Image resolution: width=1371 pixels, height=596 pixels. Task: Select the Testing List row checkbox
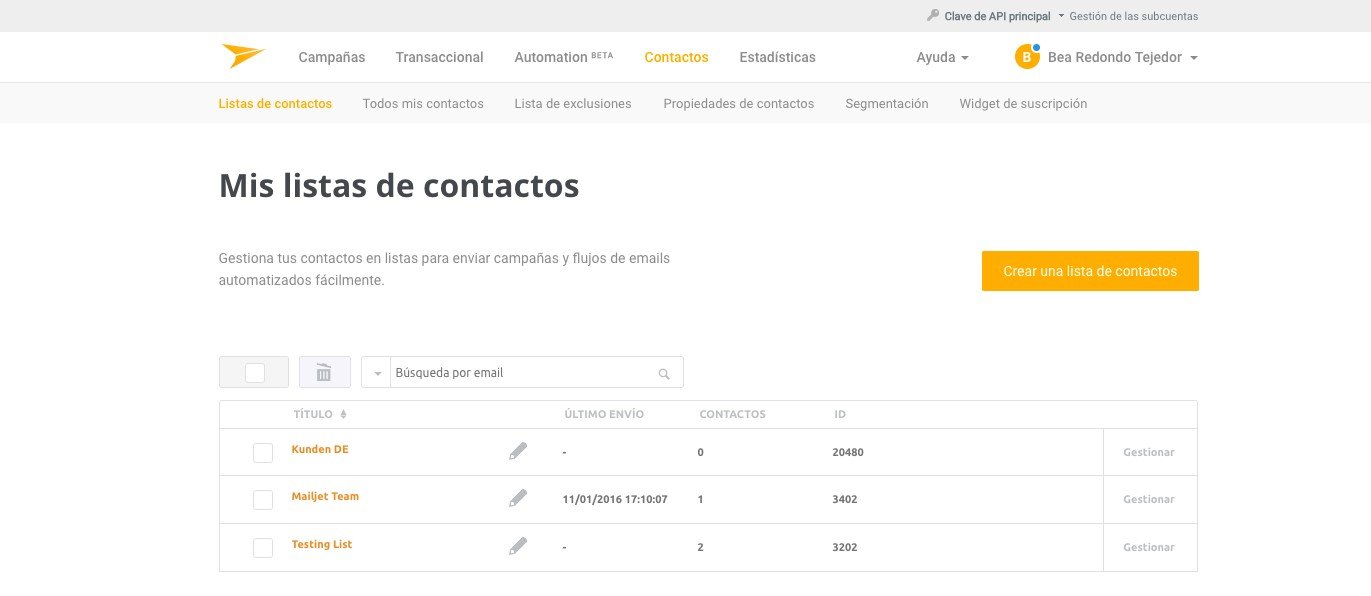[x=263, y=547]
